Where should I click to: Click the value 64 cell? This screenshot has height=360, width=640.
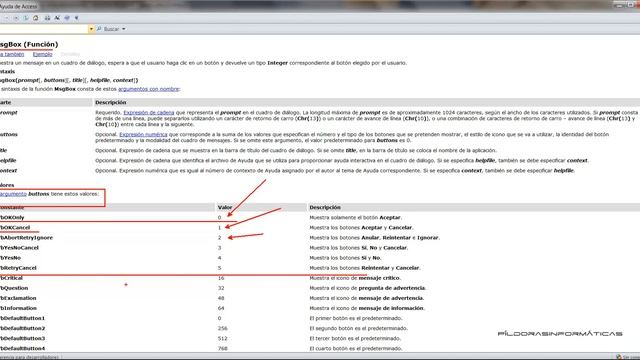221,308
